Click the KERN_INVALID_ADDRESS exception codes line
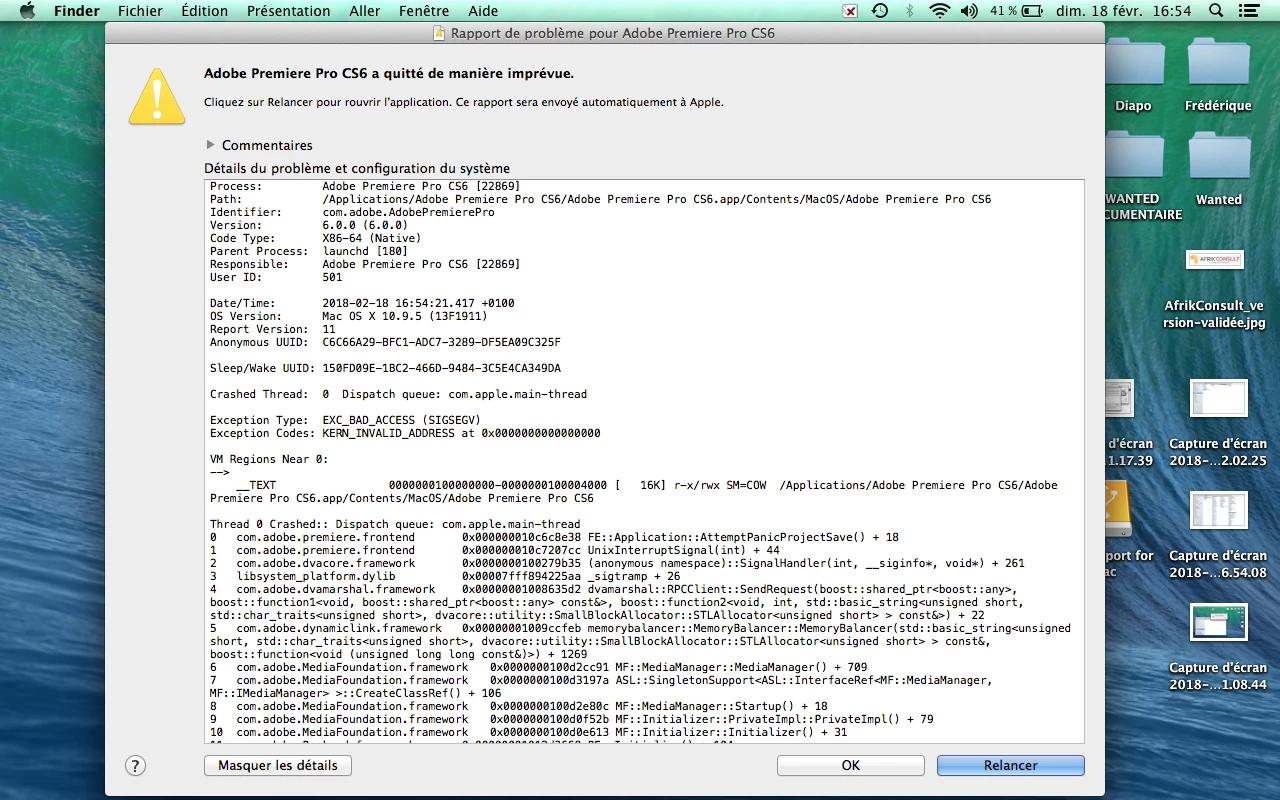The width and height of the screenshot is (1280, 800). pos(405,433)
